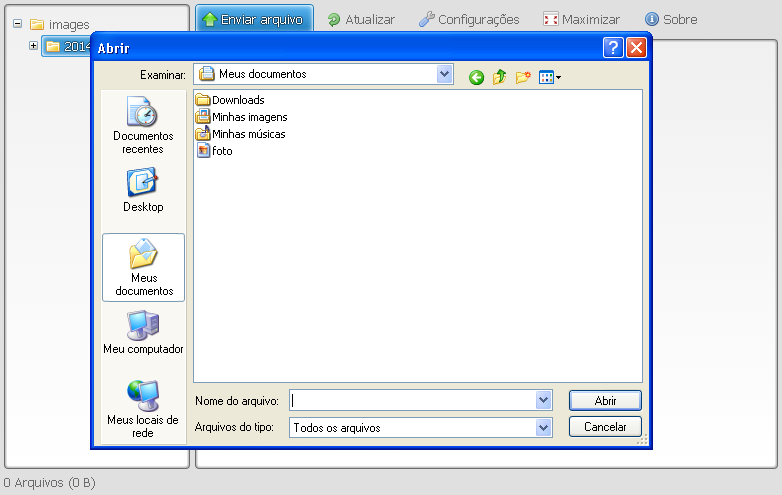This screenshot has height=495, width=782.
Task: Click the Nome do arquivo text field
Action: (413, 400)
